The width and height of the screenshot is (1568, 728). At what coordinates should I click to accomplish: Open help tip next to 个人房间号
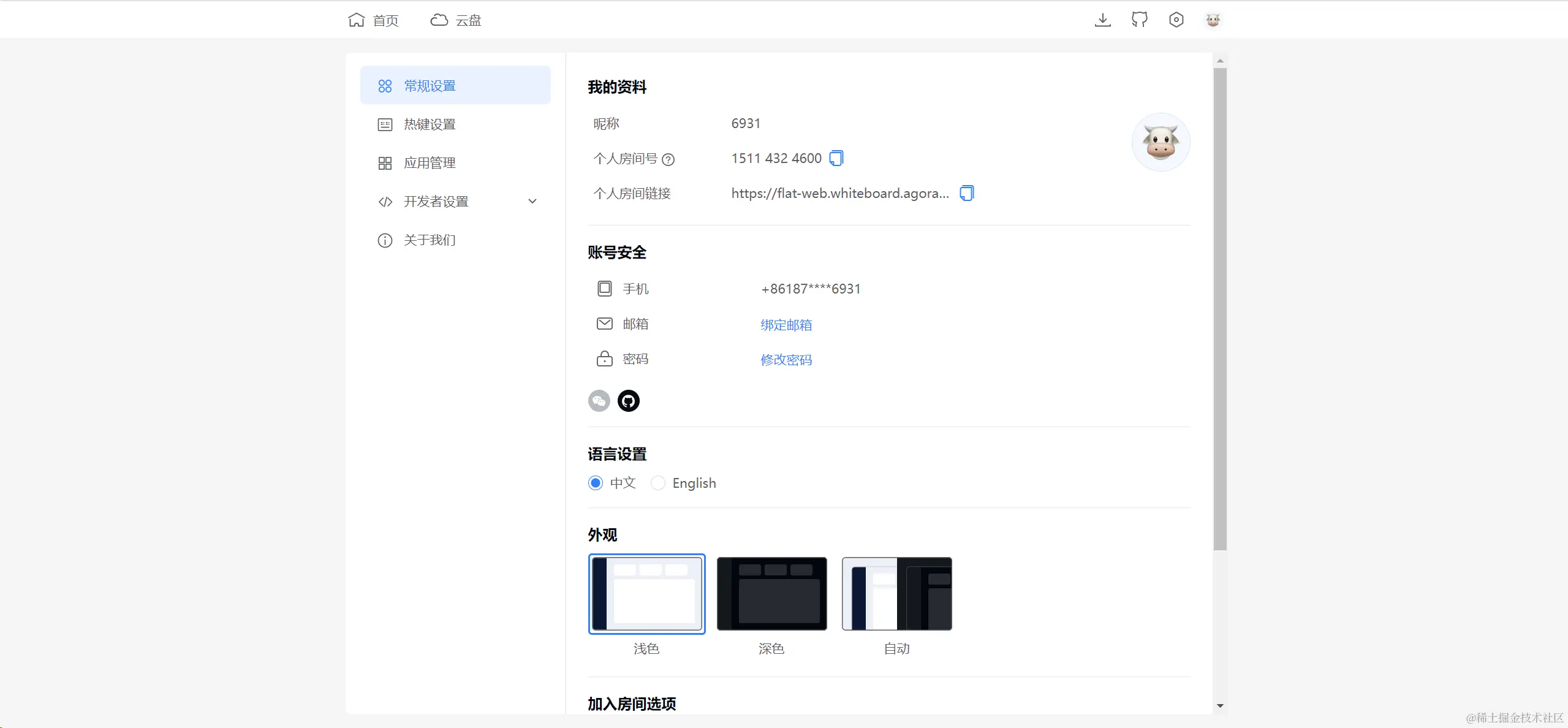tap(668, 159)
